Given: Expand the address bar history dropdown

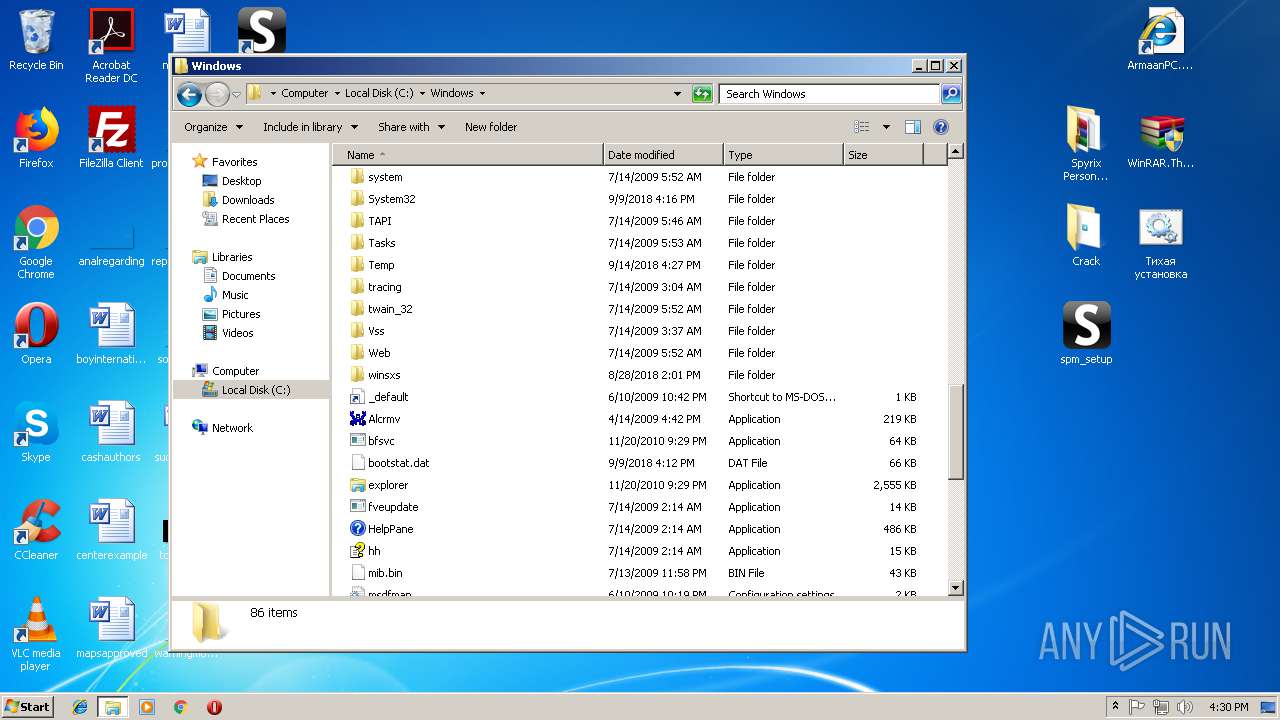Looking at the screenshot, I should (678, 94).
